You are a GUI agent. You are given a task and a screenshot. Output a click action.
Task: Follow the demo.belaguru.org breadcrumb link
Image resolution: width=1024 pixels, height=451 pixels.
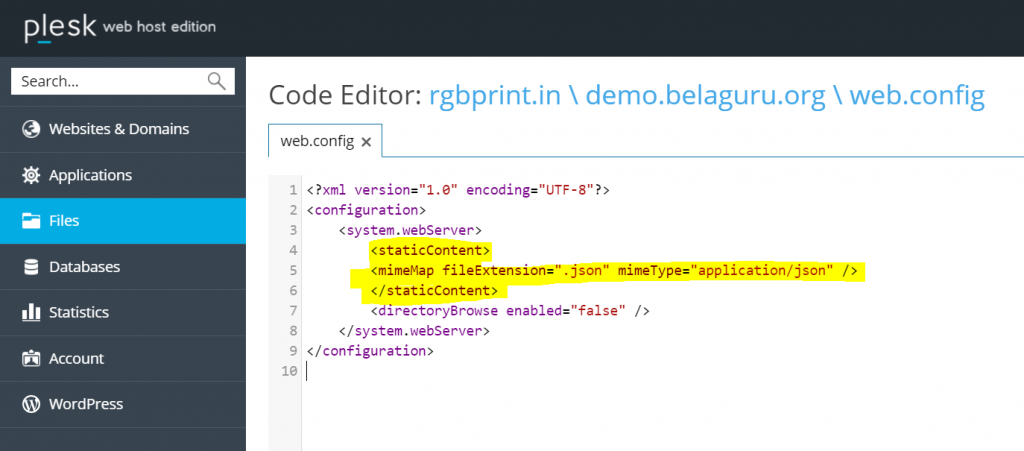[705, 96]
